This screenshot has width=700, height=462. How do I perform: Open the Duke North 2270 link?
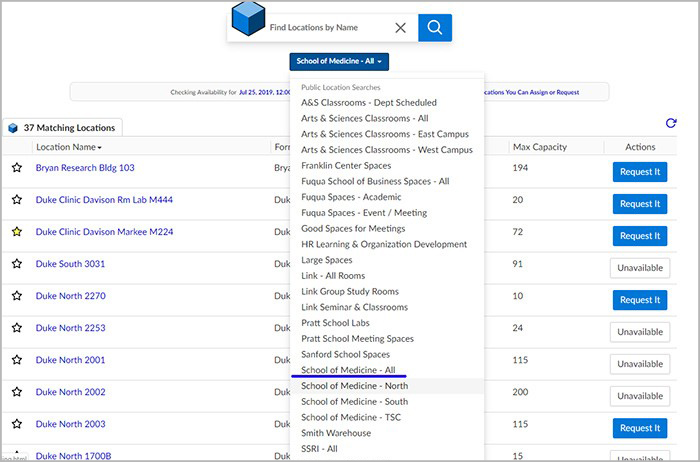point(71,296)
